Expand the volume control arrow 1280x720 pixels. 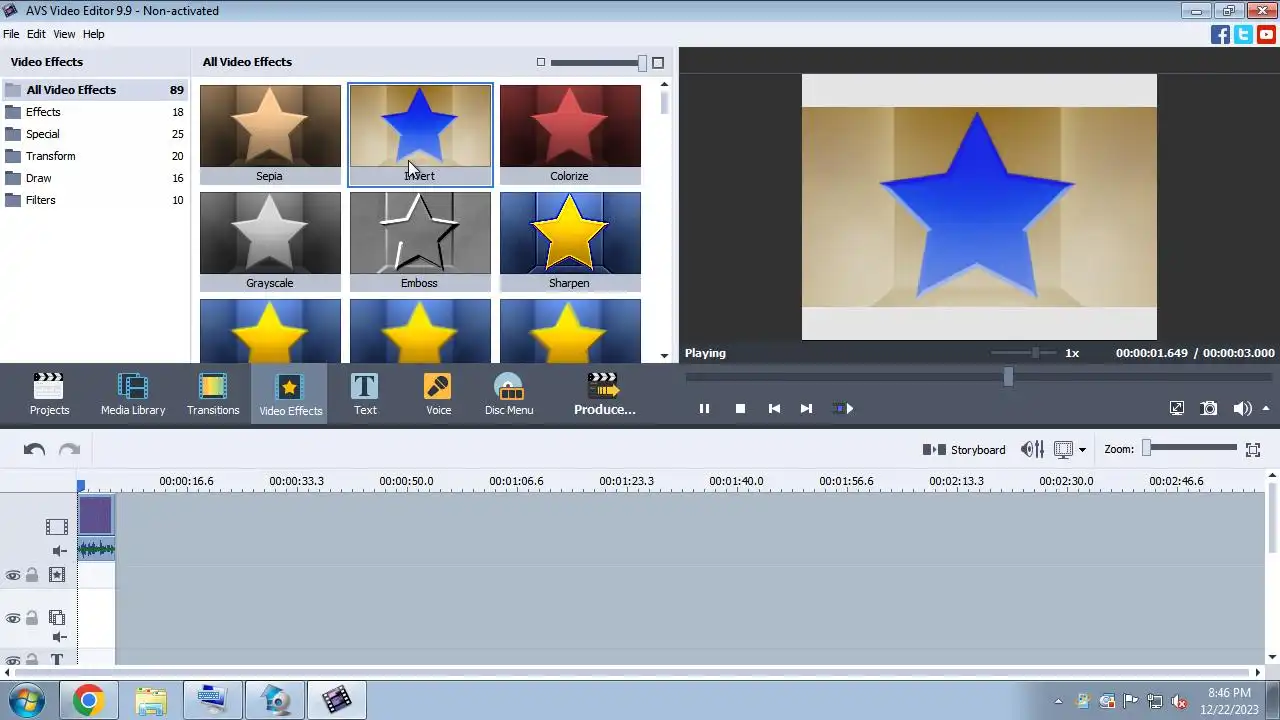pos(1266,408)
